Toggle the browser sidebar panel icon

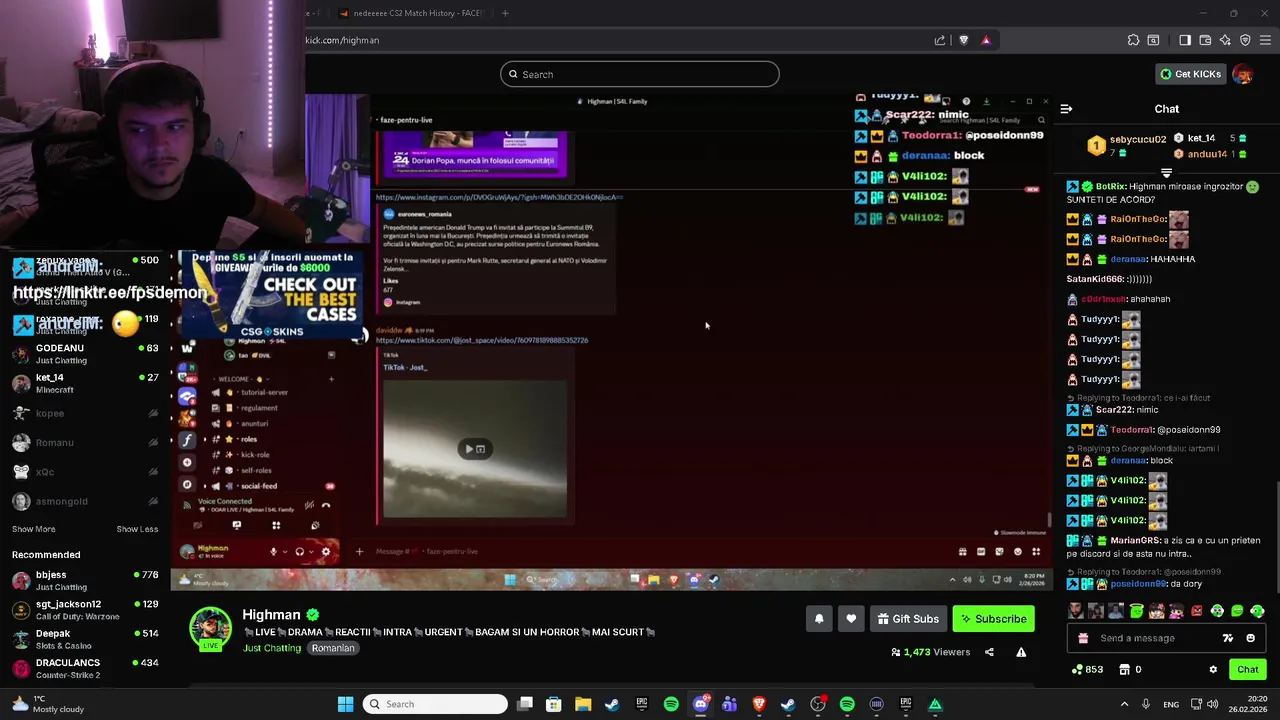[1185, 40]
